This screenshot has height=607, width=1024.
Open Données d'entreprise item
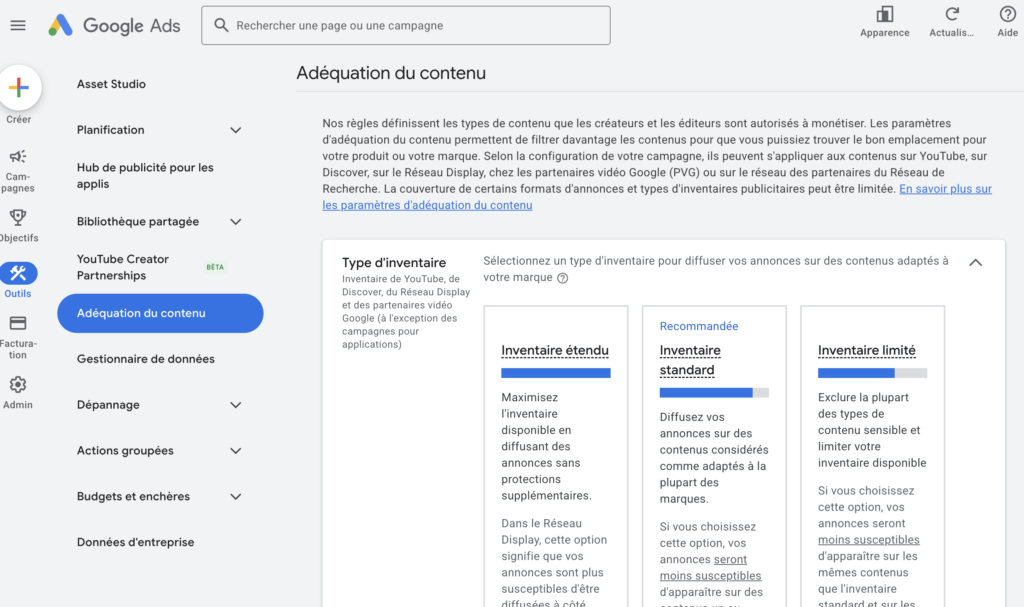click(x=135, y=542)
